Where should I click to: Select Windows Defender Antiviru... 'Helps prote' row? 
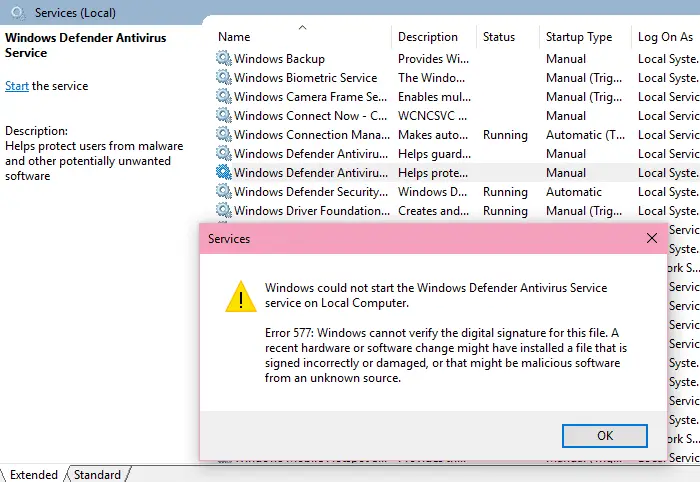pos(458,173)
